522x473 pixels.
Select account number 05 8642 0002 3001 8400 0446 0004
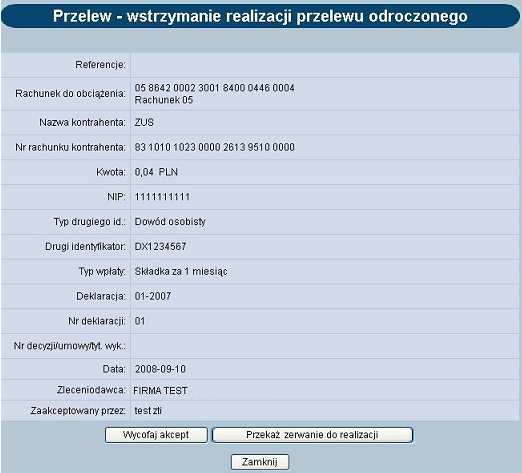tap(214, 88)
